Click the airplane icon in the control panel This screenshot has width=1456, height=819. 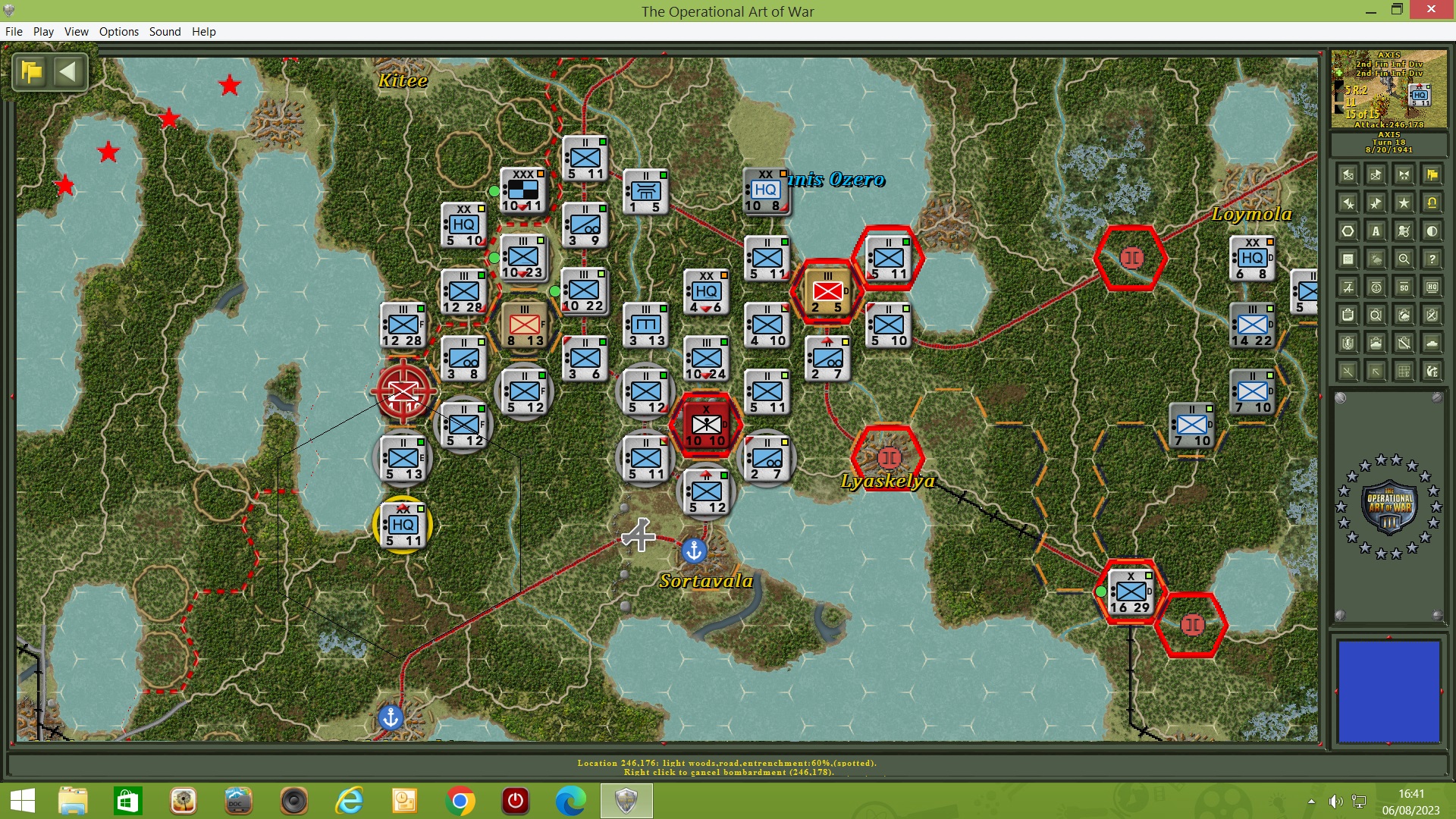(1348, 287)
